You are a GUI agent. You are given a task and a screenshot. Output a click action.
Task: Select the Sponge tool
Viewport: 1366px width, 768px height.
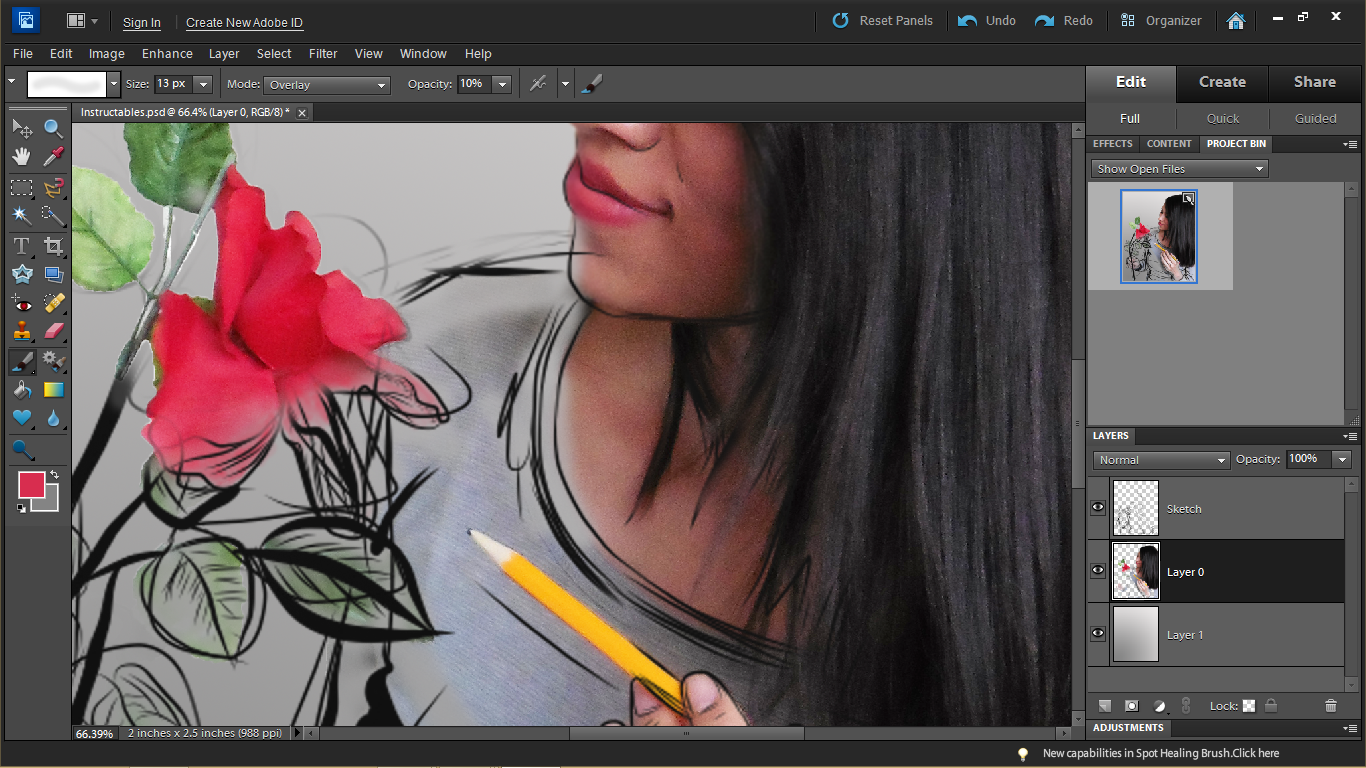click(22, 450)
